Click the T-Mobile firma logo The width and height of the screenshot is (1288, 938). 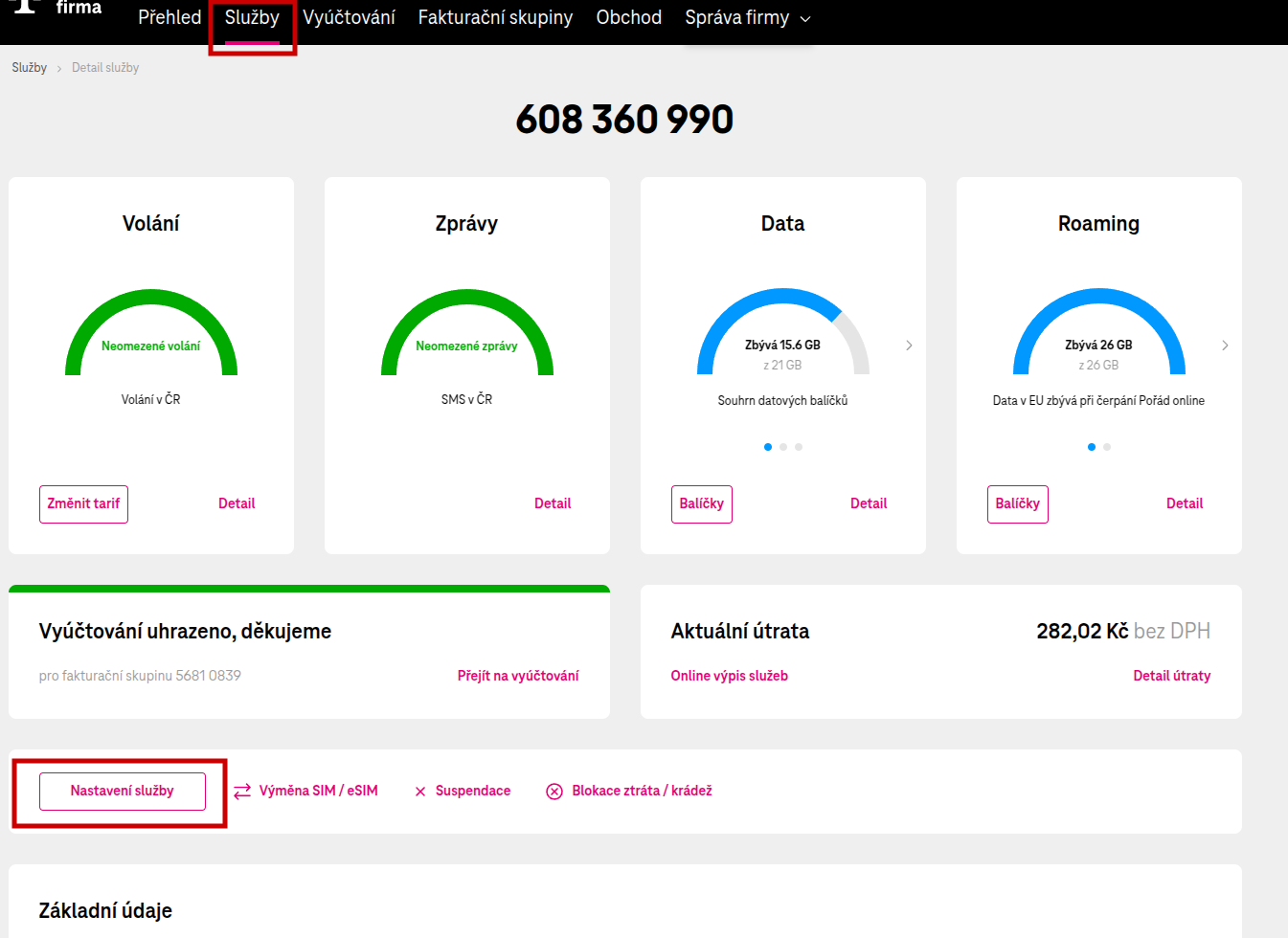click(57, 8)
